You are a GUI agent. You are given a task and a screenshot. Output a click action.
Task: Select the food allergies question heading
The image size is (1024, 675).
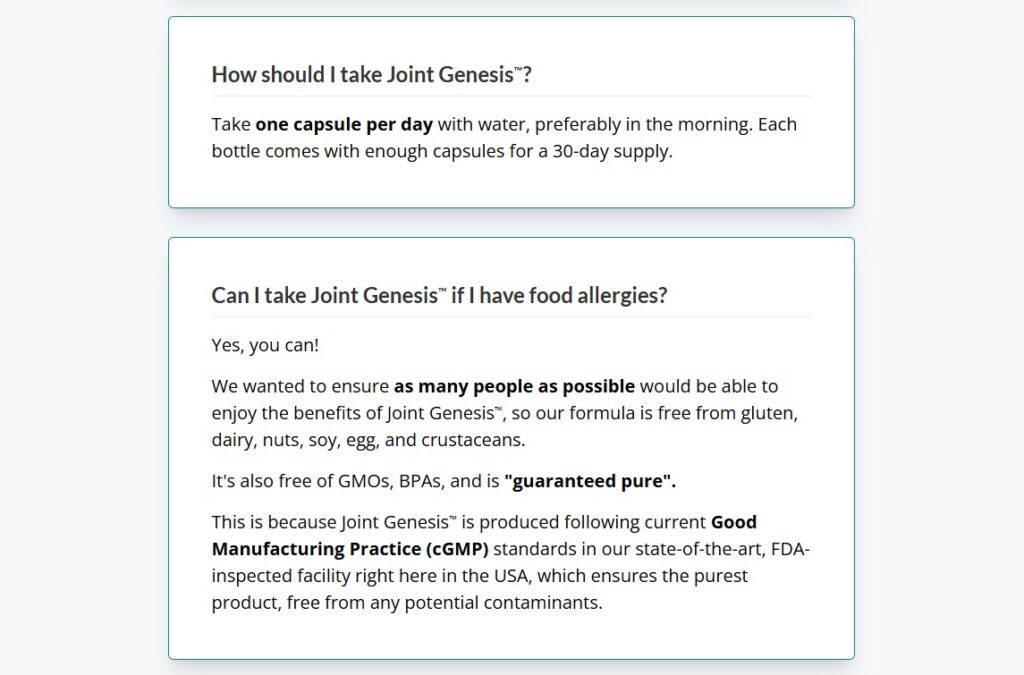pos(439,295)
